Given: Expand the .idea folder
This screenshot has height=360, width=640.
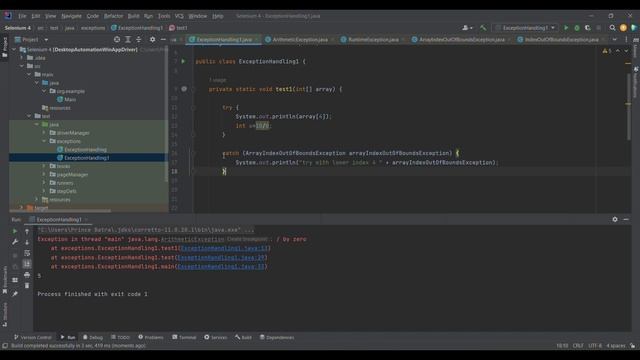Looking at the screenshot, I should point(22,58).
